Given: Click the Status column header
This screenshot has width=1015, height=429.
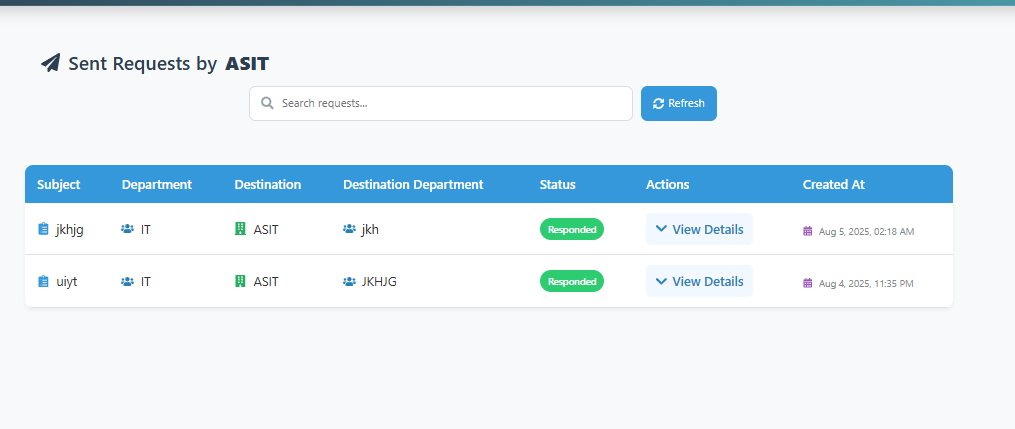Looking at the screenshot, I should click(557, 184).
